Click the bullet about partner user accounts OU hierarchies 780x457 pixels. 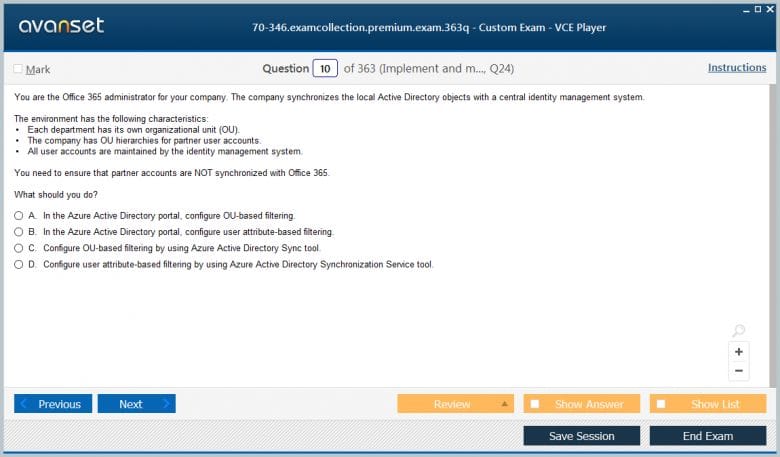click(x=144, y=141)
